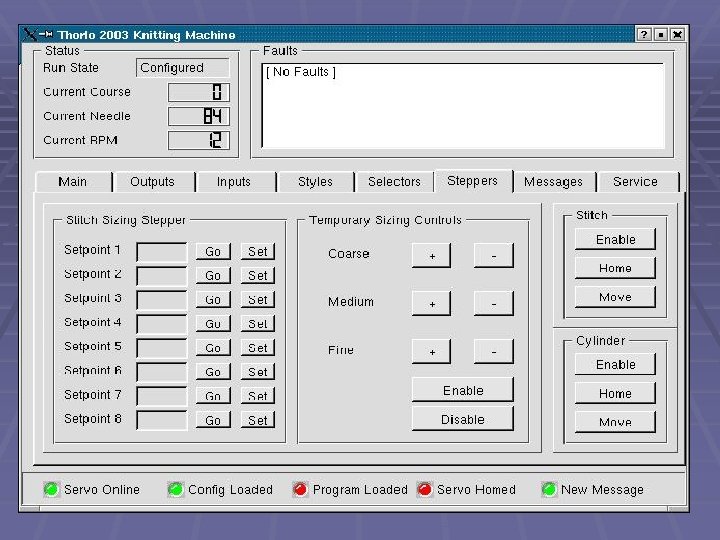Click Enable in the Stitch group
The height and width of the screenshot is (540, 720).
pos(615,239)
